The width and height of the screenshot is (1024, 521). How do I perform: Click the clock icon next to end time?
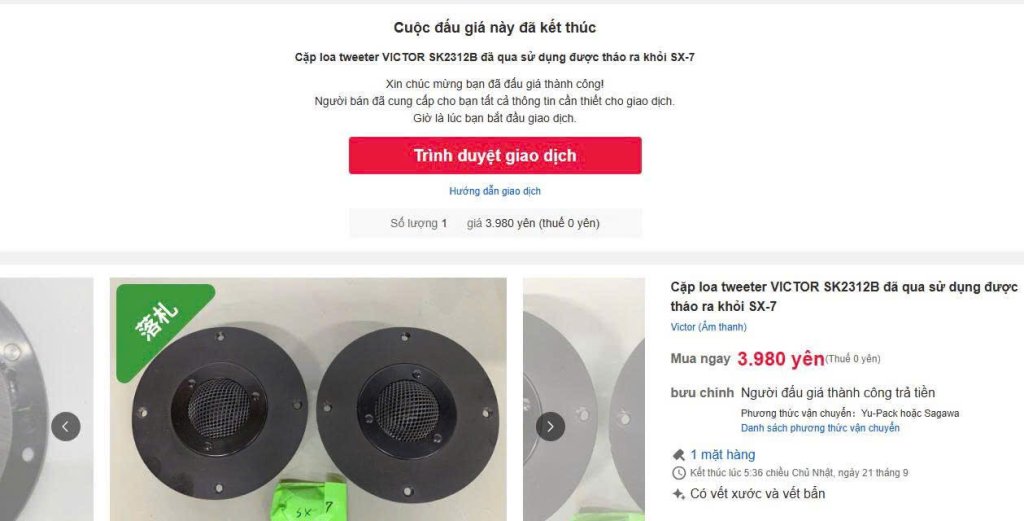point(679,473)
